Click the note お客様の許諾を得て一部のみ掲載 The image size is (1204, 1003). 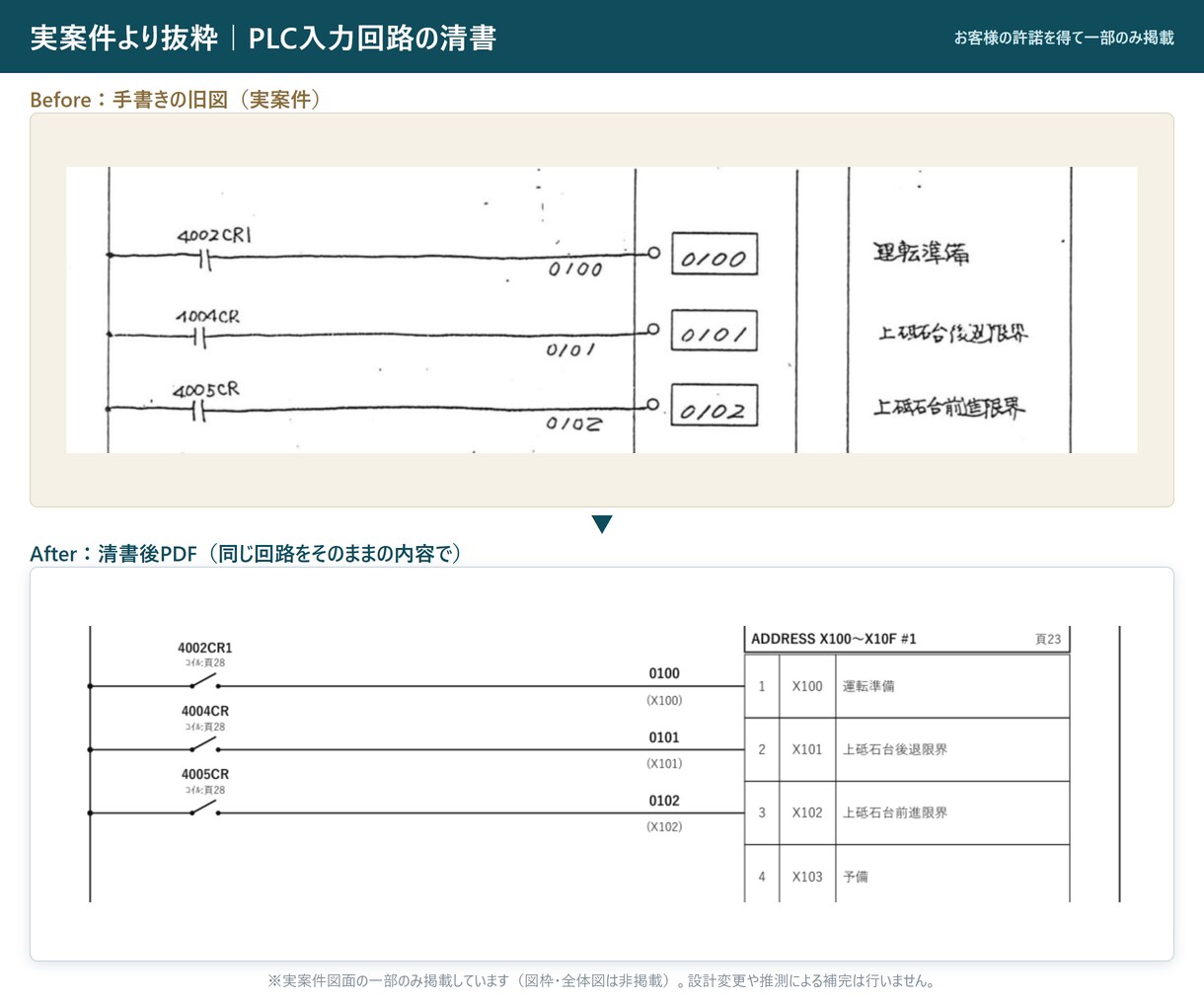pyautogui.click(x=1064, y=38)
